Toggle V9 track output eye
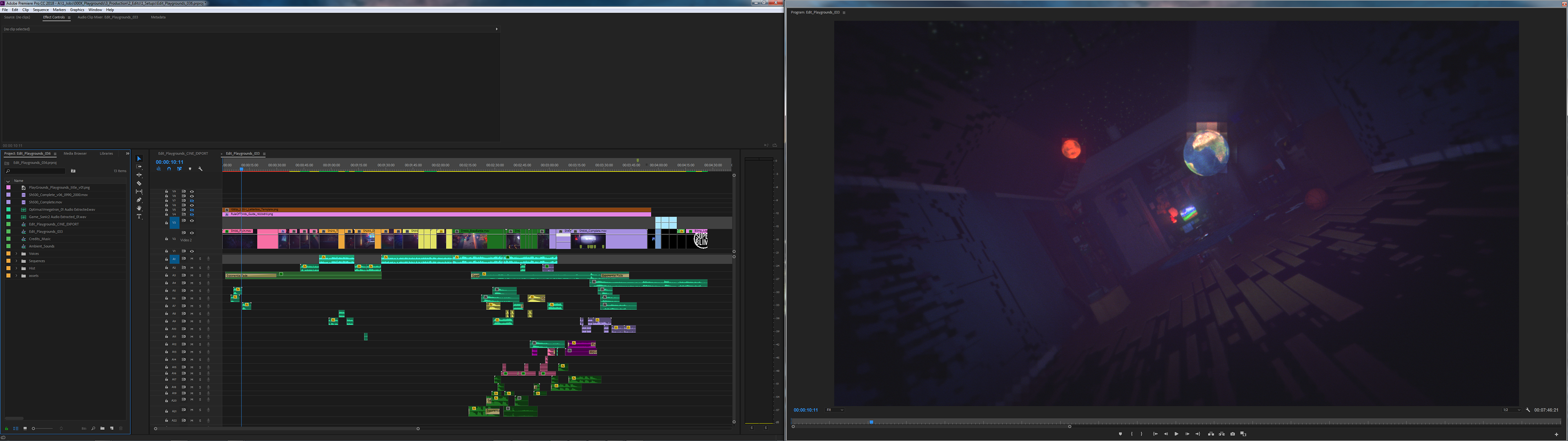The width and height of the screenshot is (1568, 441). [192, 191]
